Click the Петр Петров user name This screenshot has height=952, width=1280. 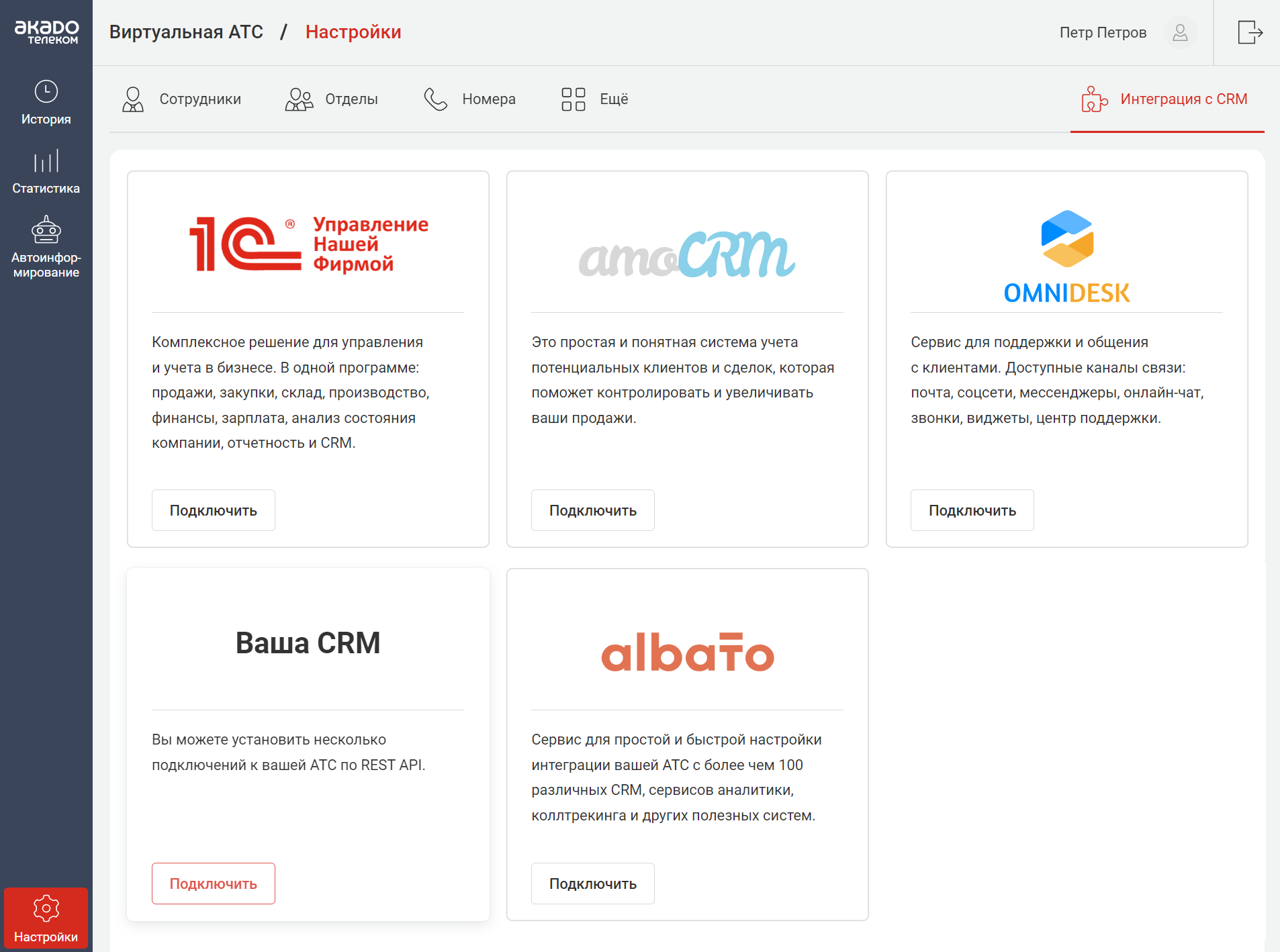[1103, 32]
